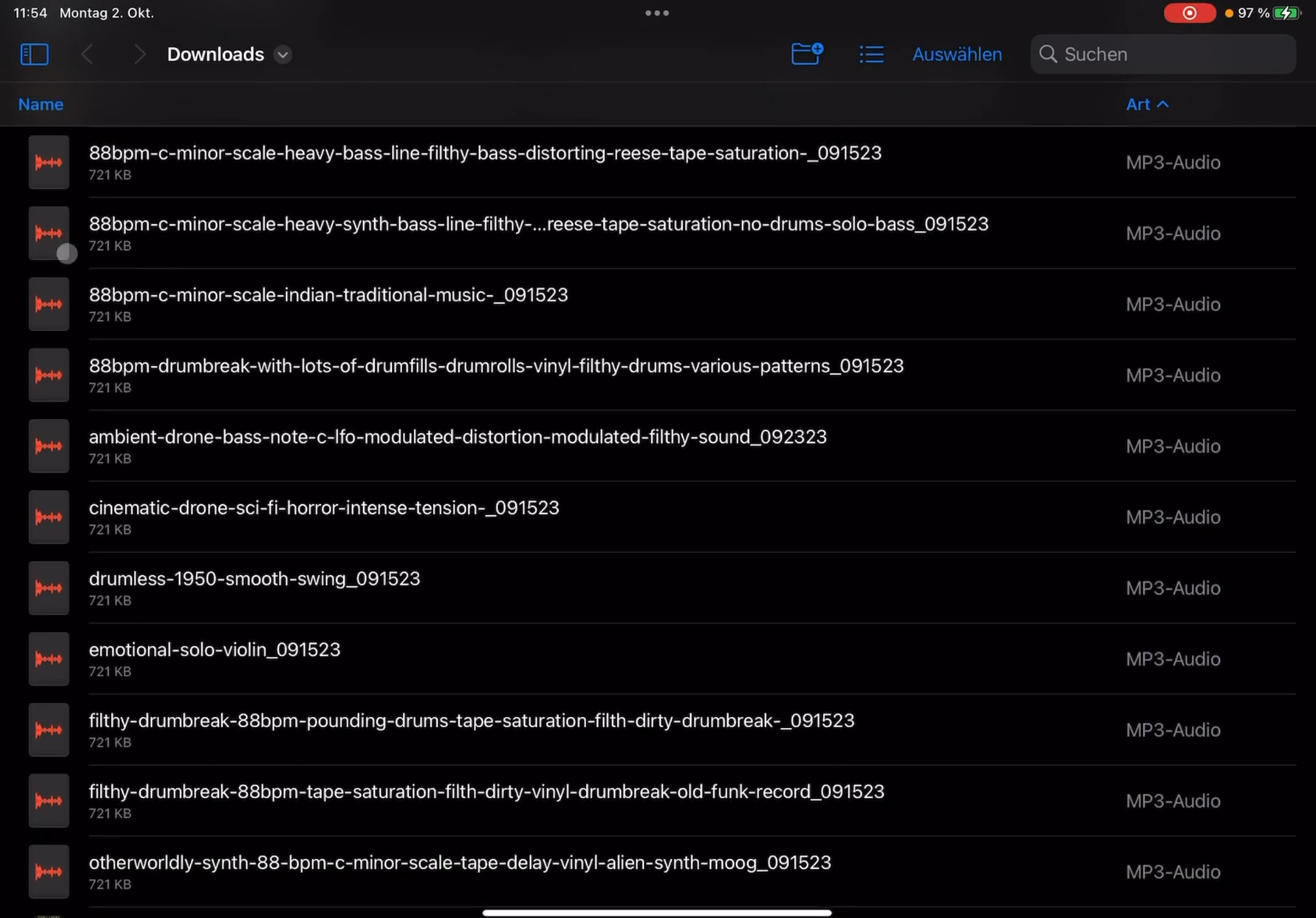The height and width of the screenshot is (918, 1316).
Task: Tap the battery icon in the status bar
Action: [1286, 13]
